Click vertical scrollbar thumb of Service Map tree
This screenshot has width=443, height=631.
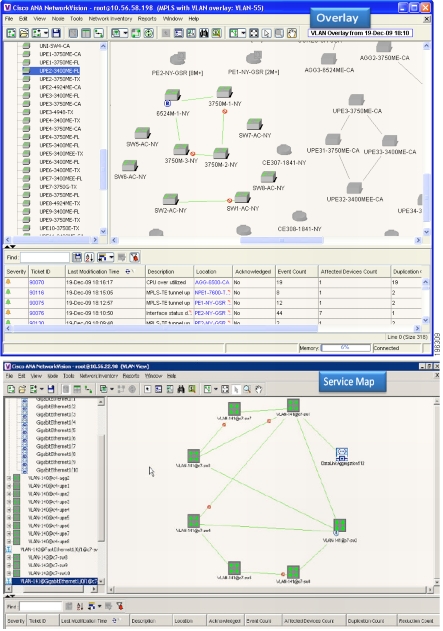[x=101, y=488]
